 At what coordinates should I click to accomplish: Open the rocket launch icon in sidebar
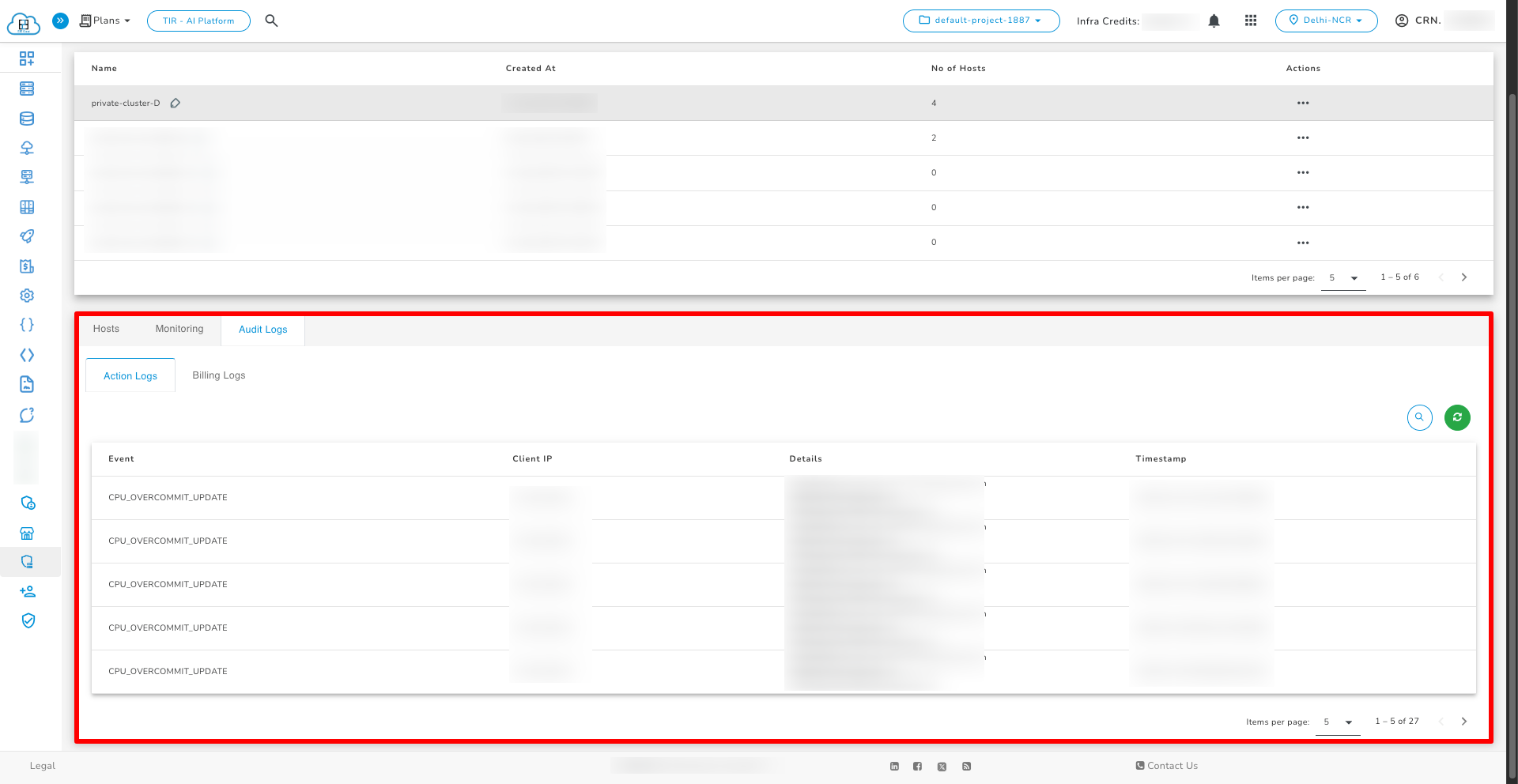tap(27, 236)
